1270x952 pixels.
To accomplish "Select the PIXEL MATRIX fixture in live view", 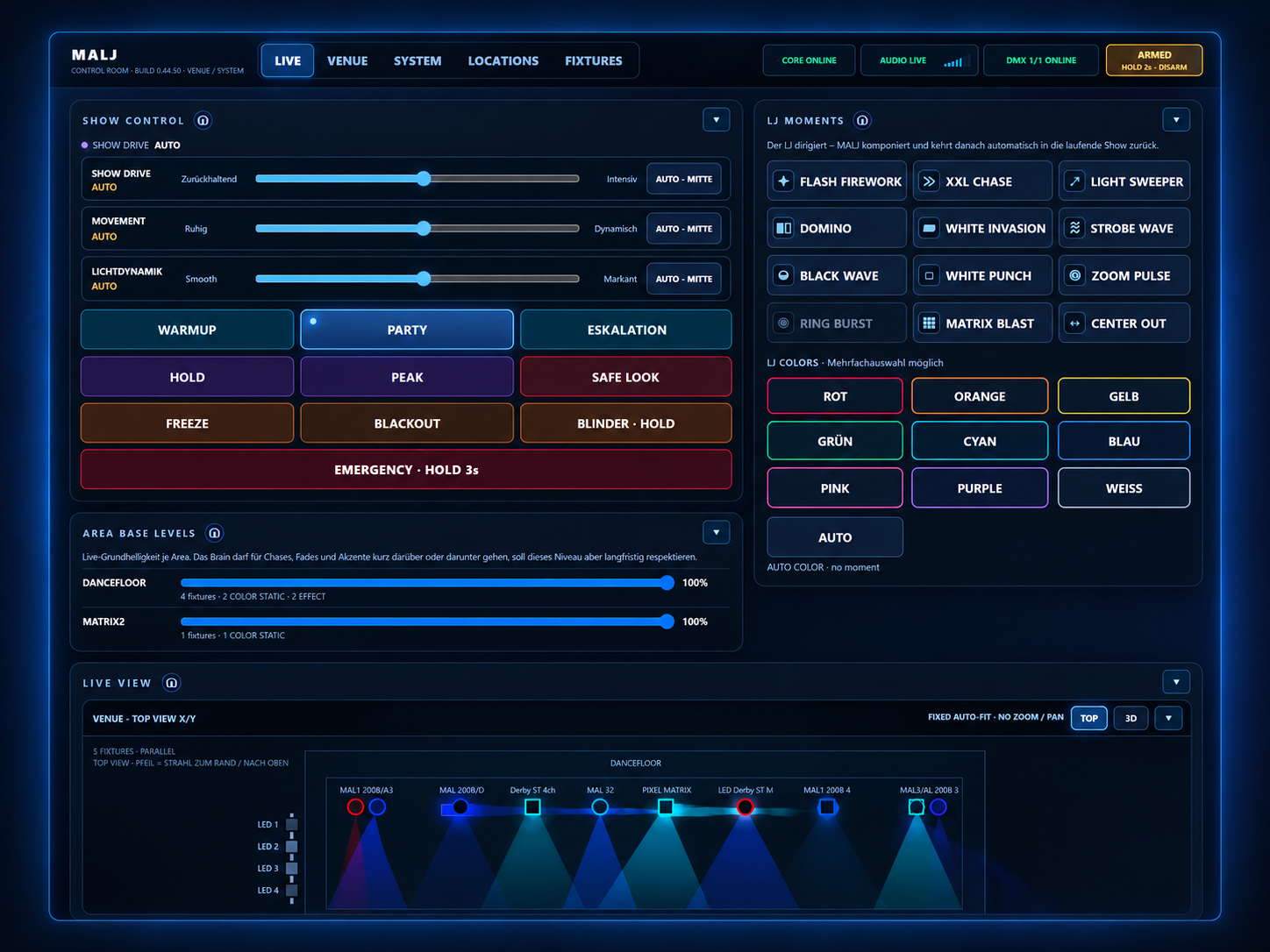I will point(666,806).
